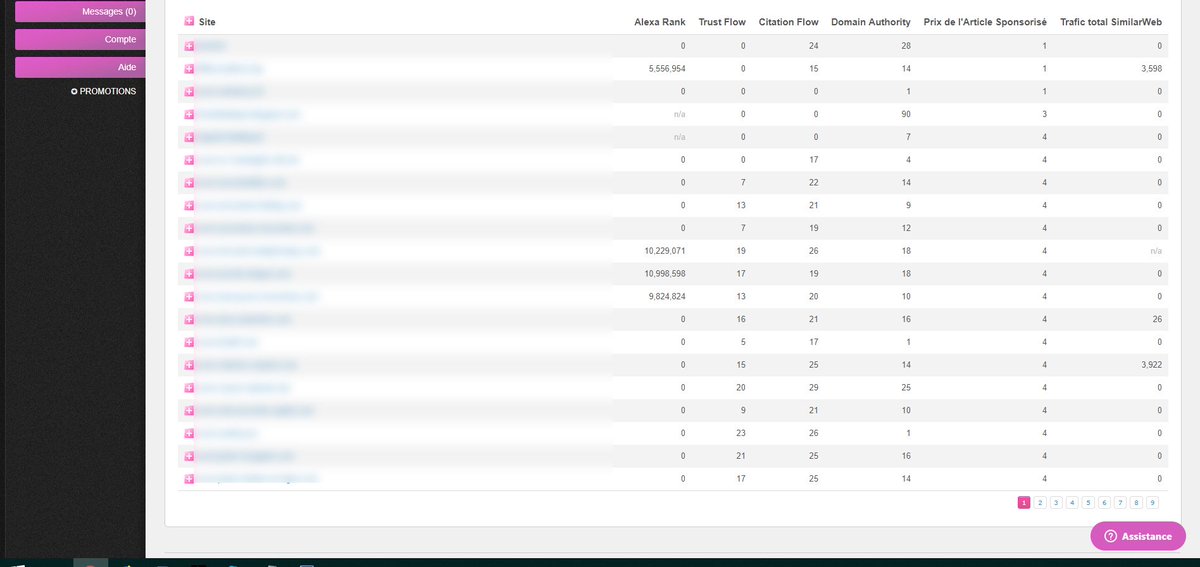Select current page 1 in pagination

coord(1024,503)
